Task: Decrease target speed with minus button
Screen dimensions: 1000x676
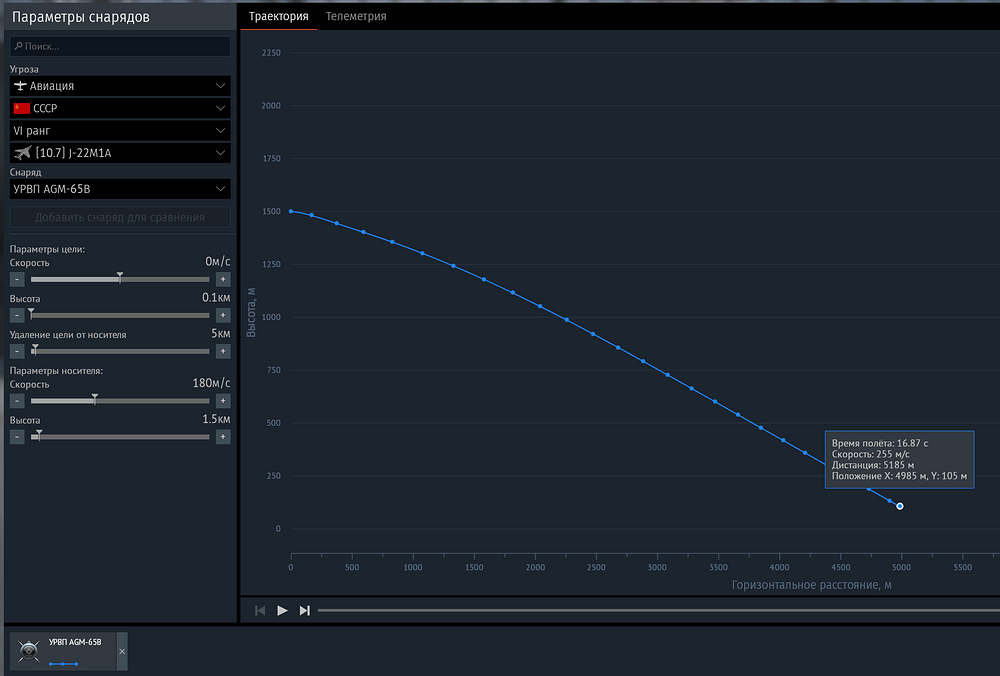Action: [17, 279]
